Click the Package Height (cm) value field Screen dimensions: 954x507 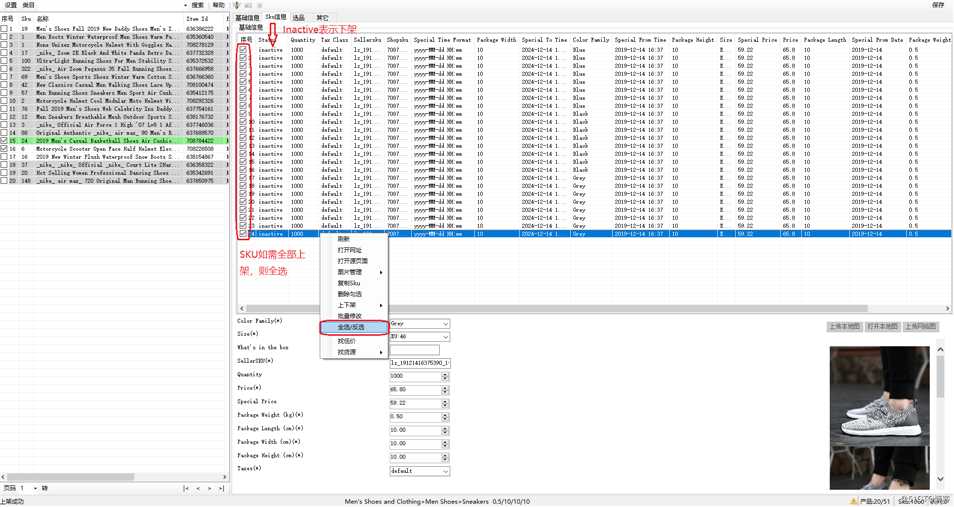(x=415, y=457)
